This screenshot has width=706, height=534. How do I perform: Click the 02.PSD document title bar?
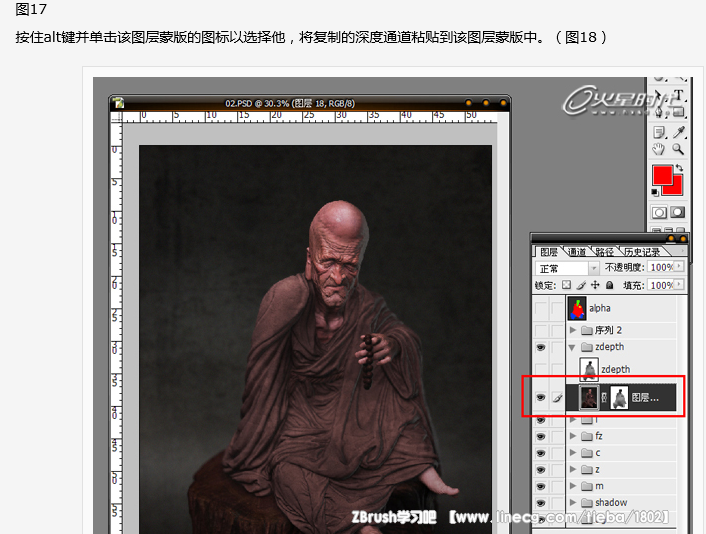pyautogui.click(x=310, y=103)
